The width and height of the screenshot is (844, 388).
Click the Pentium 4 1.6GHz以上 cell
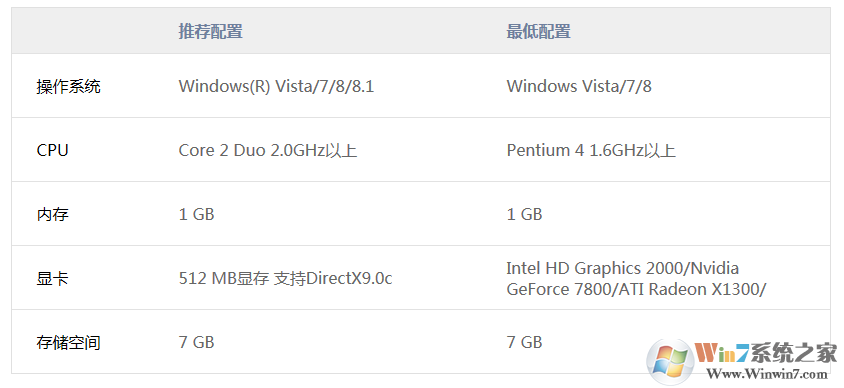click(591, 150)
